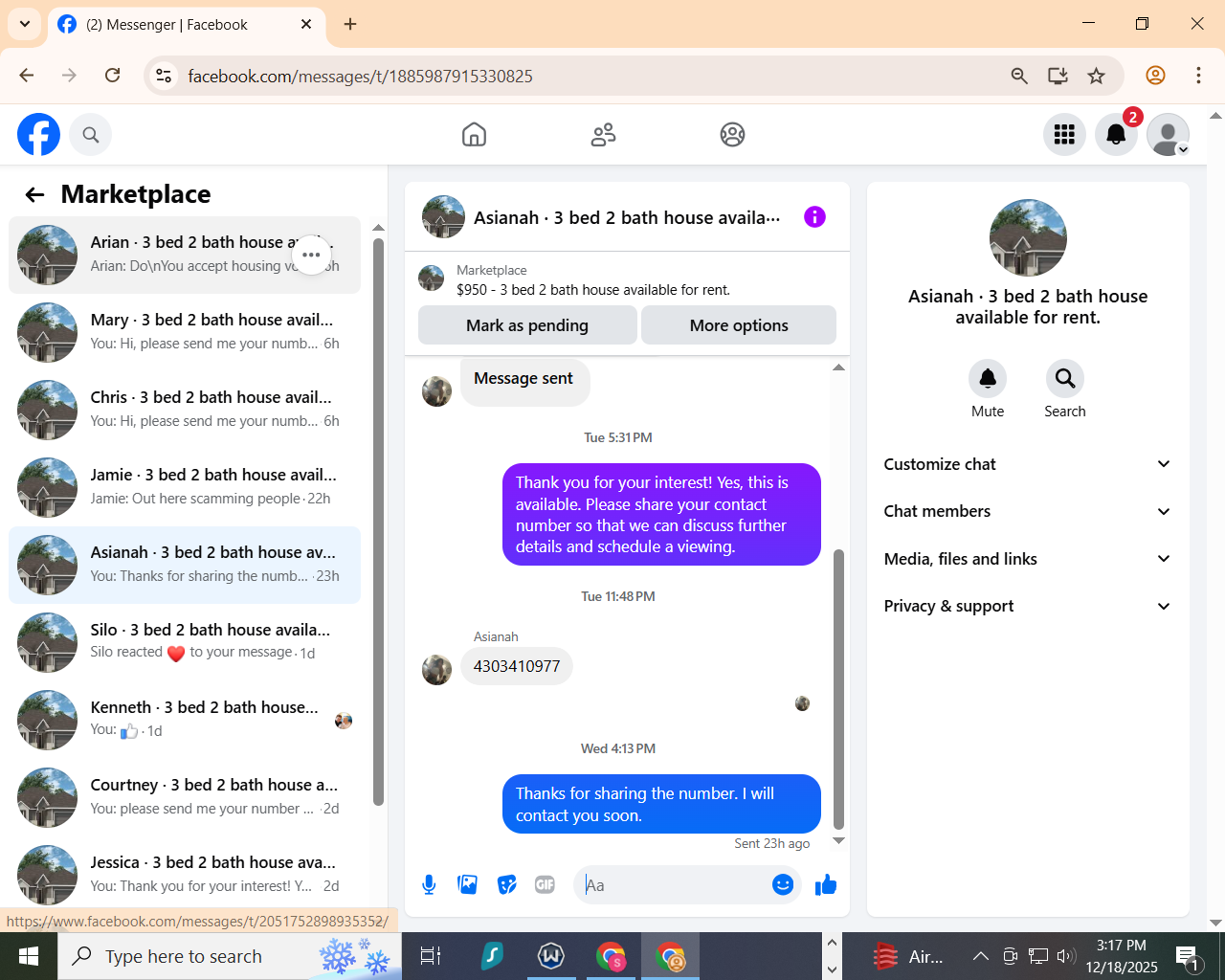
Task: Open the tab search dropdown arrow
Action: click(x=24, y=24)
